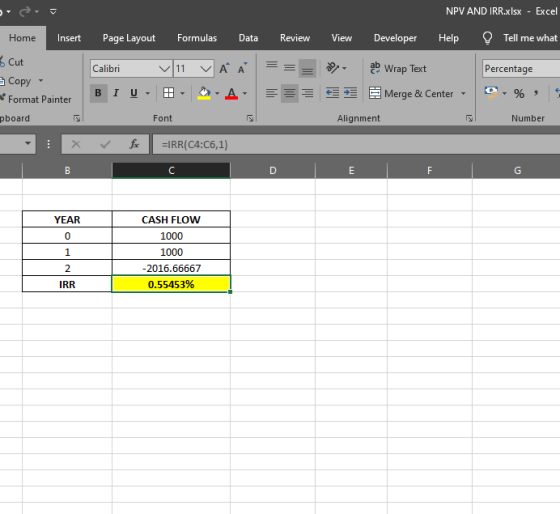Open the Fill Color dropdown arrow
This screenshot has width=560, height=514.
pyautogui.click(x=217, y=94)
